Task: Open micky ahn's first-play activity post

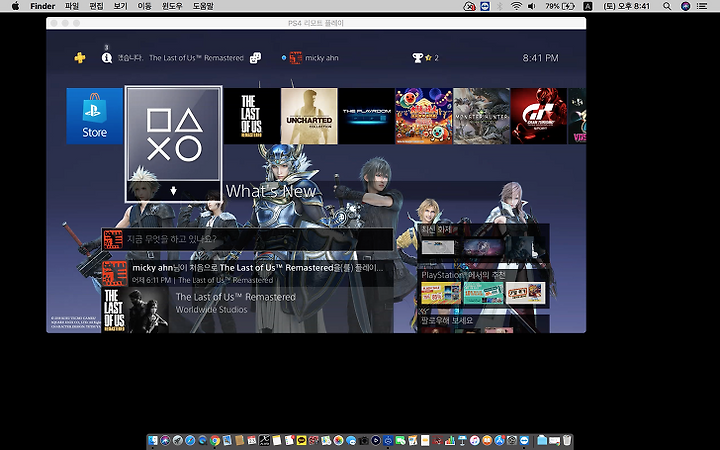Action: (248, 273)
